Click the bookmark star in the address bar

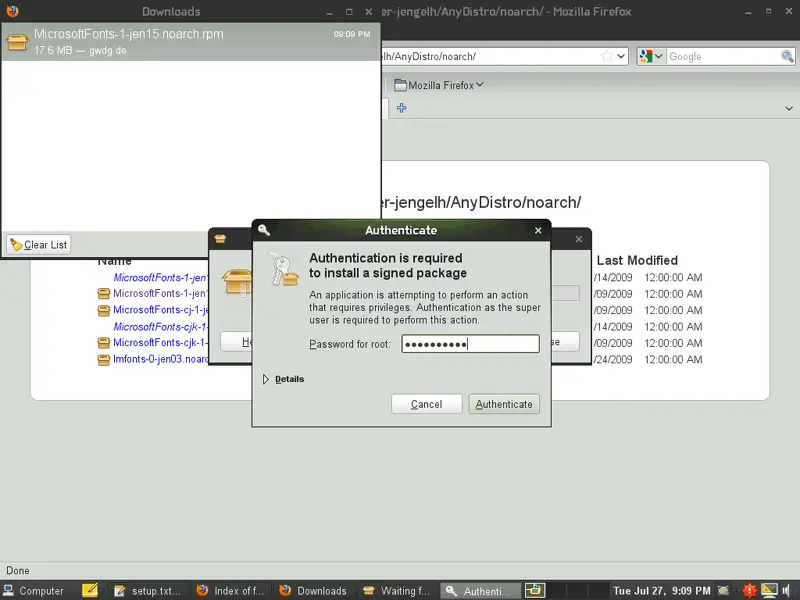(x=606, y=56)
